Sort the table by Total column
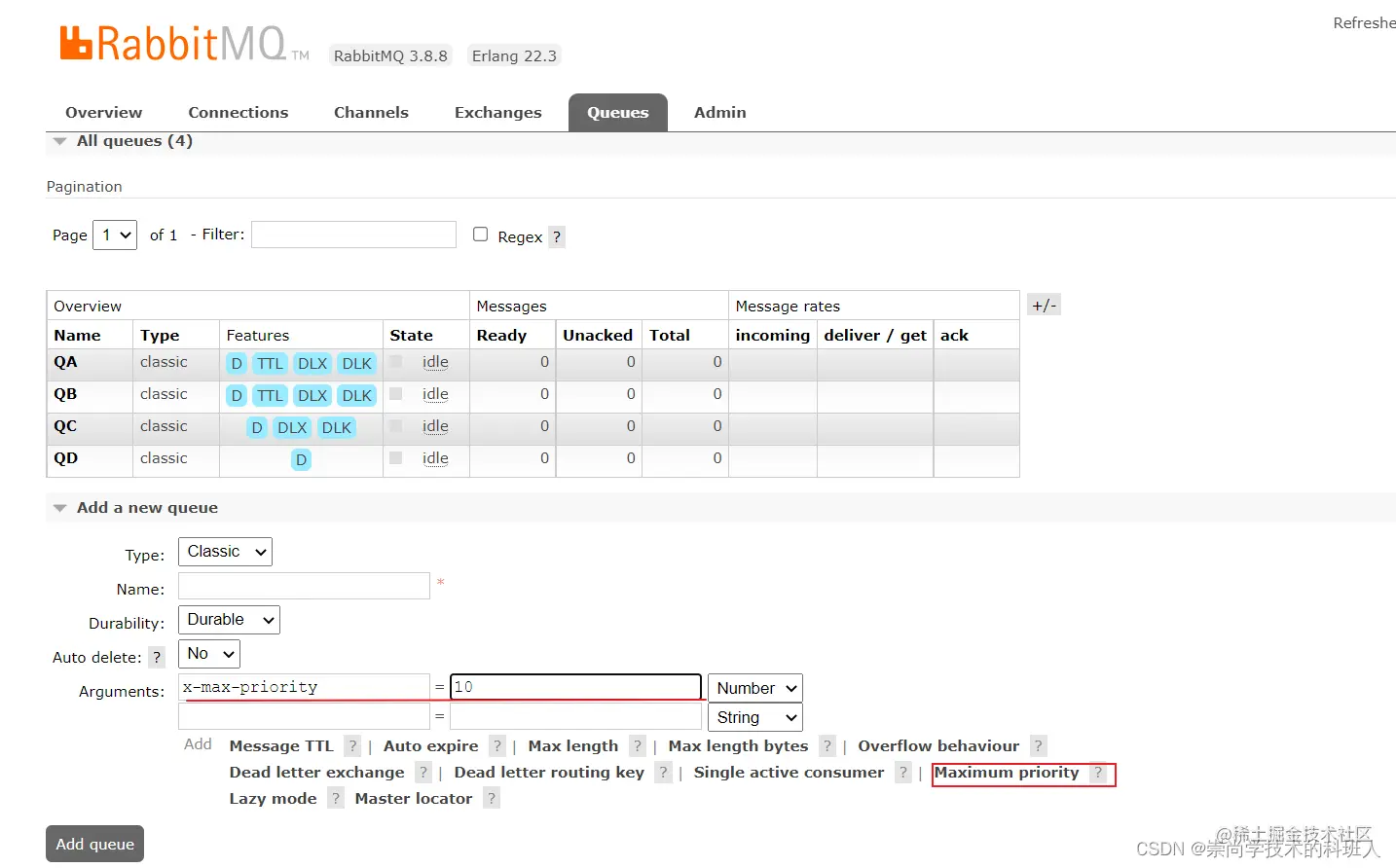1396x868 pixels. tap(670, 336)
